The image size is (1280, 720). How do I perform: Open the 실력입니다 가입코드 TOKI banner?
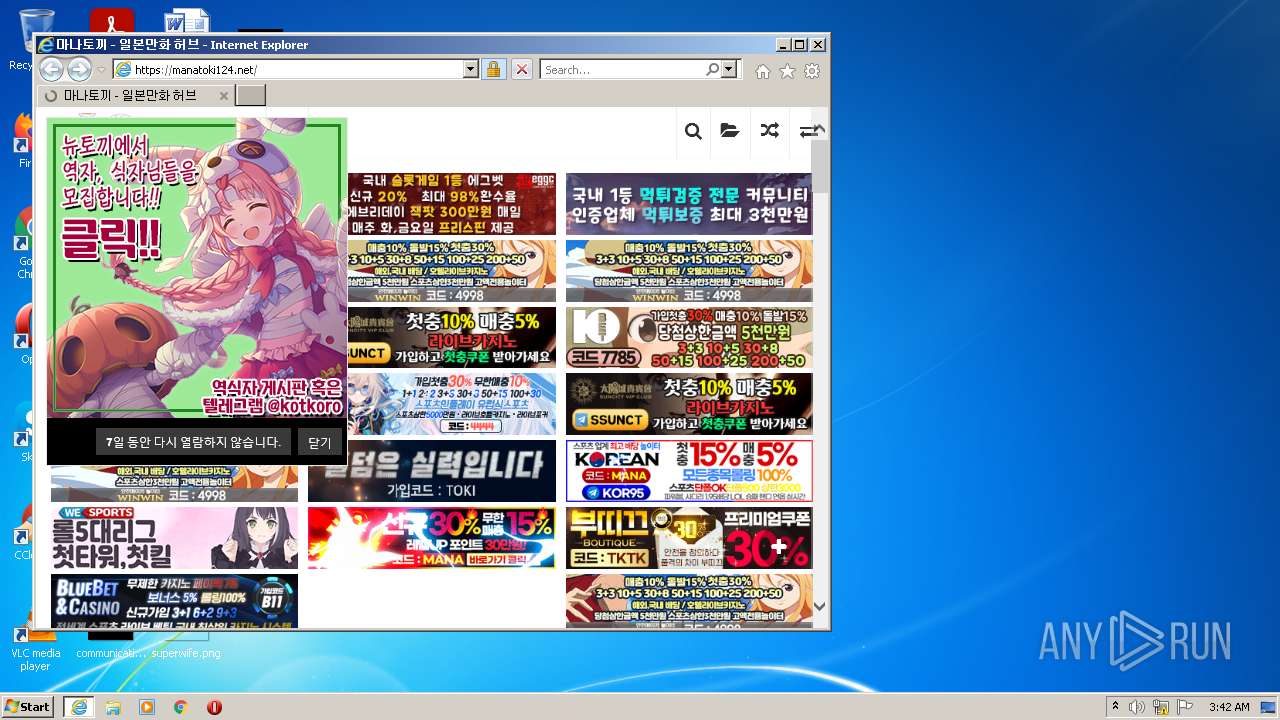451,471
